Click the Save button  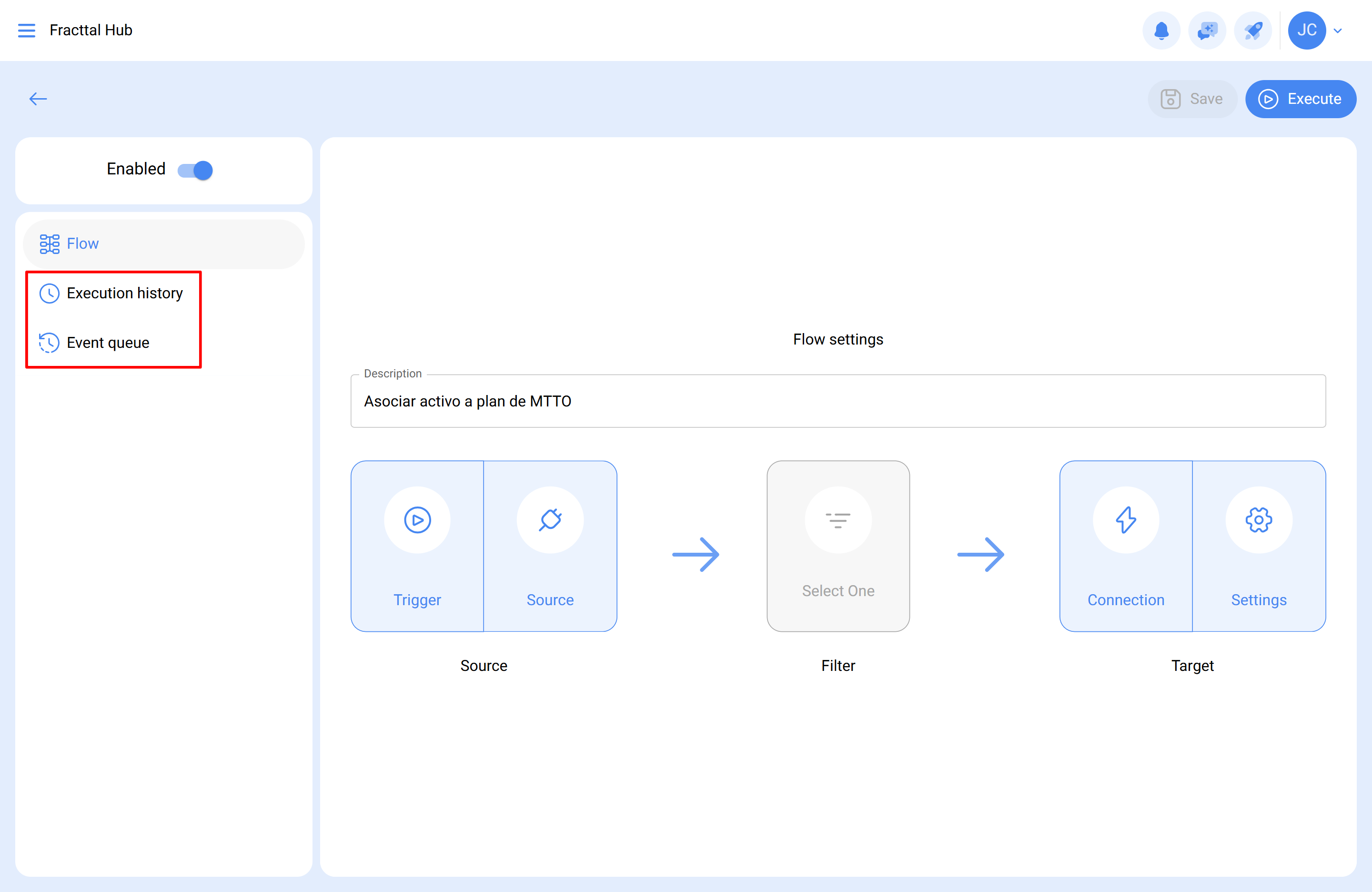coord(1191,99)
